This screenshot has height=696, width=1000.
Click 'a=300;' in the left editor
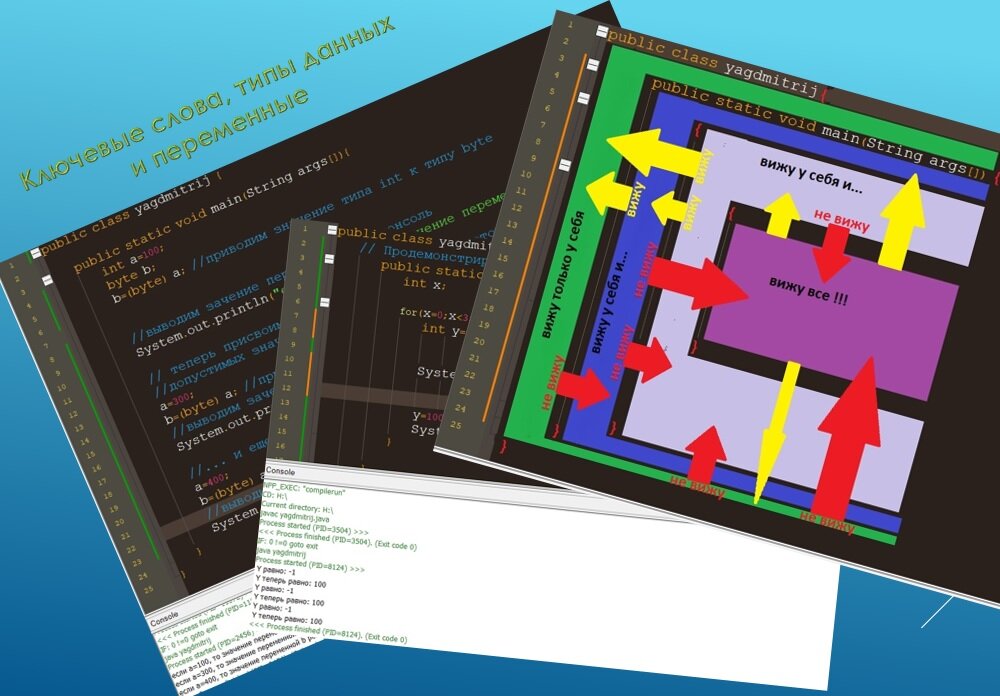(x=176, y=399)
